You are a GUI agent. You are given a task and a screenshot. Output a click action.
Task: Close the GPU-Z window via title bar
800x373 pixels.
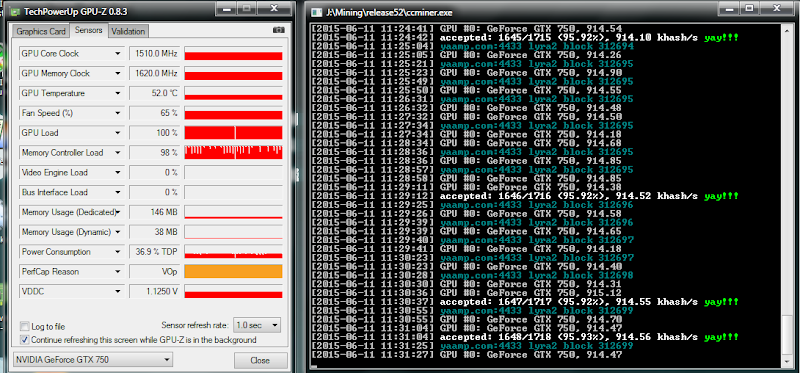274,8
